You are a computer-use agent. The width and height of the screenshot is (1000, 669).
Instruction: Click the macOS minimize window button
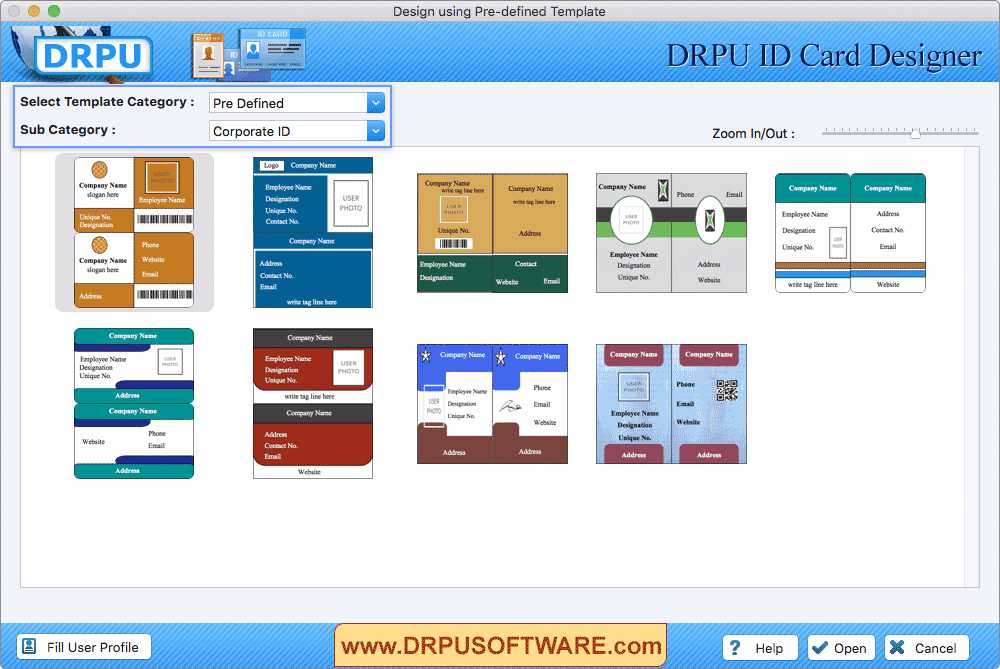pyautogui.click(x=34, y=11)
